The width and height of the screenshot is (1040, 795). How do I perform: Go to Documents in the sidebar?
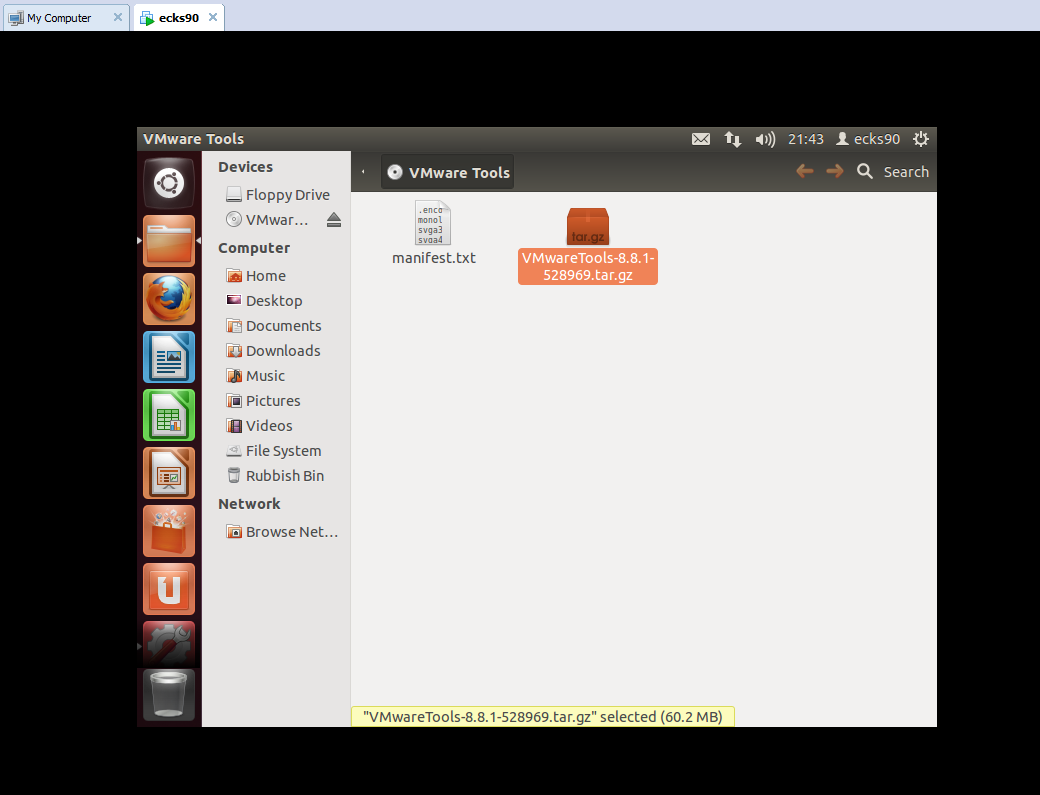click(273, 326)
